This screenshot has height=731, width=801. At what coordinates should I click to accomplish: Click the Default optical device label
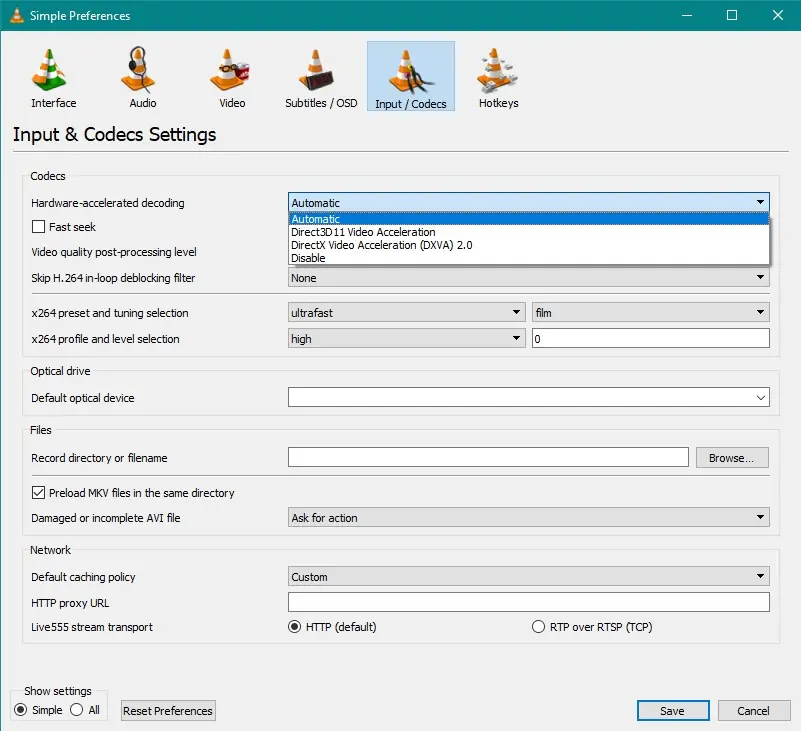click(83, 398)
